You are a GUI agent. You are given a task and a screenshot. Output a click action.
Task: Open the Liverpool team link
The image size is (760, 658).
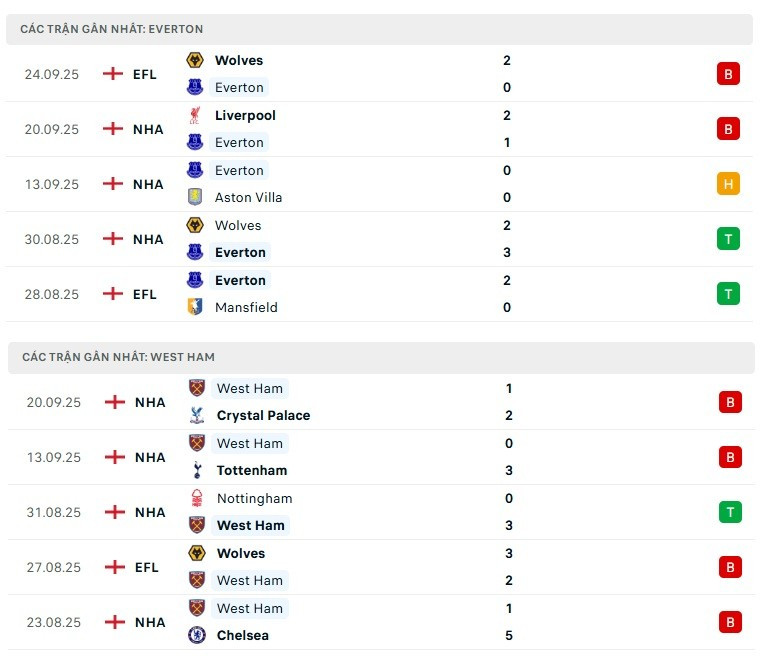coord(245,115)
